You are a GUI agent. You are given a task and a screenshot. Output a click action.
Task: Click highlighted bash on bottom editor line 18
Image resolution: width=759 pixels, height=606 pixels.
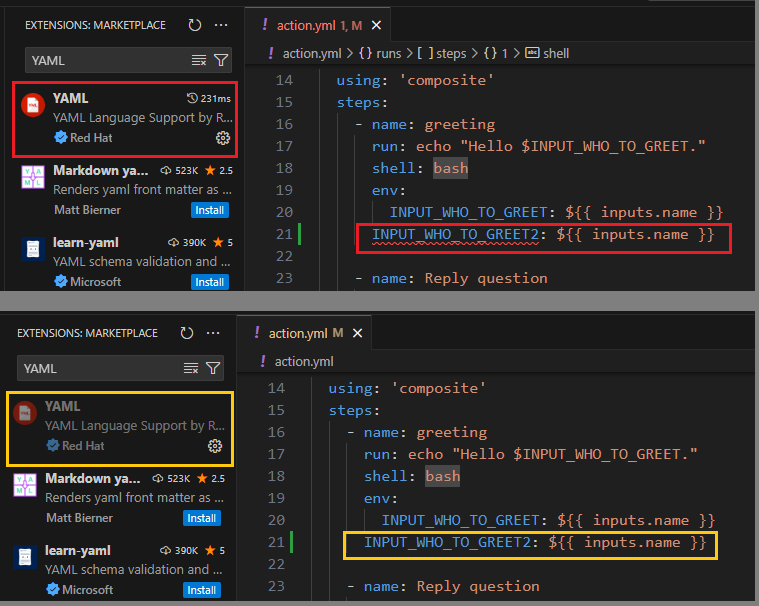click(443, 476)
